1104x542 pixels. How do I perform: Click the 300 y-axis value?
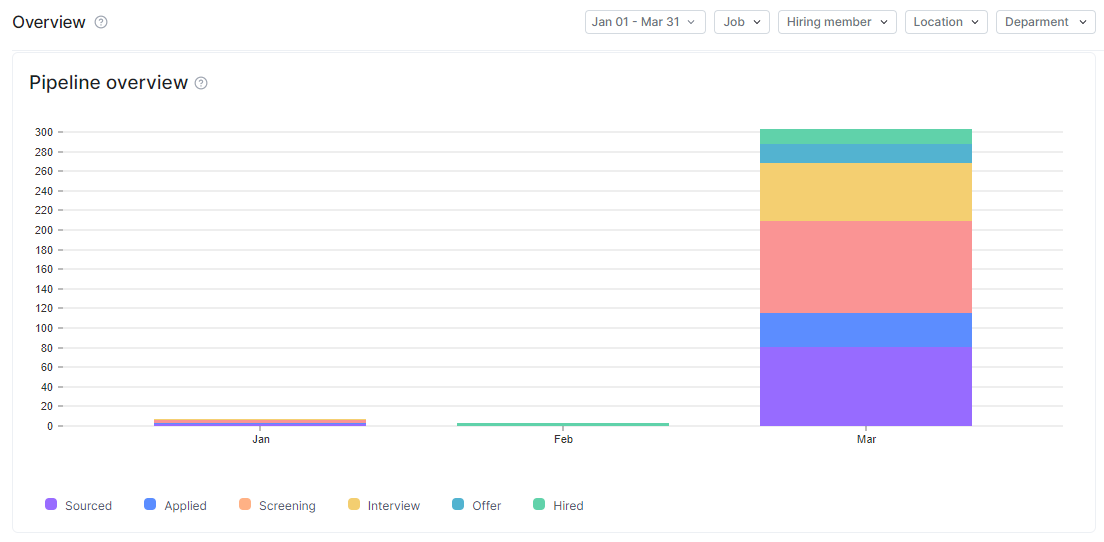pyautogui.click(x=46, y=132)
